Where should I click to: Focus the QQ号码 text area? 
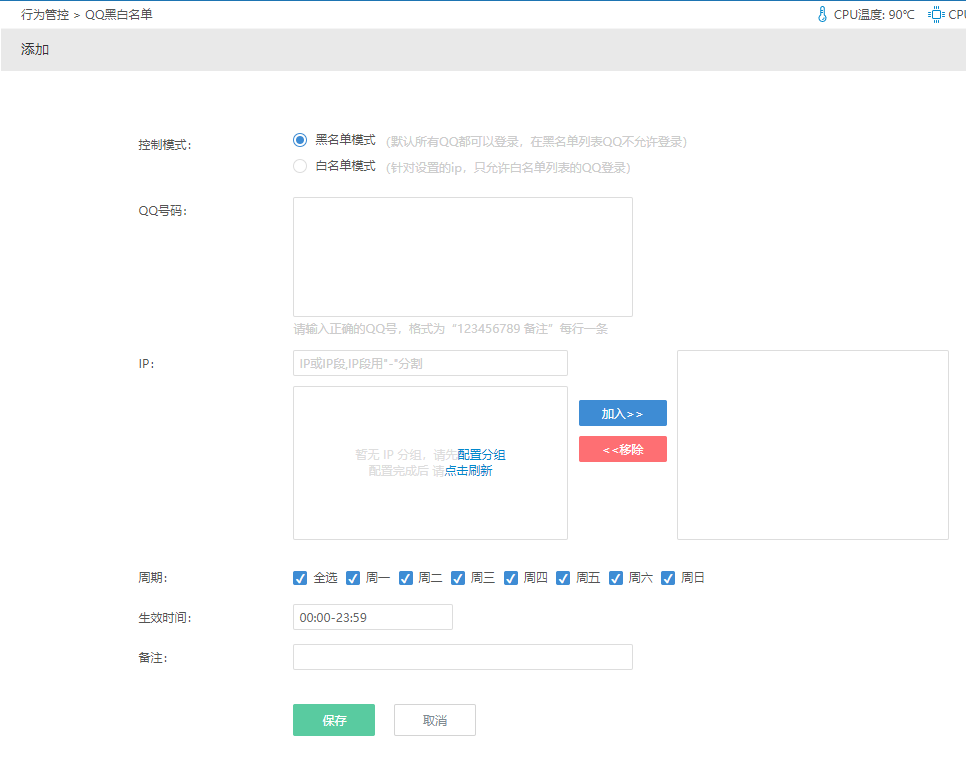coord(463,257)
